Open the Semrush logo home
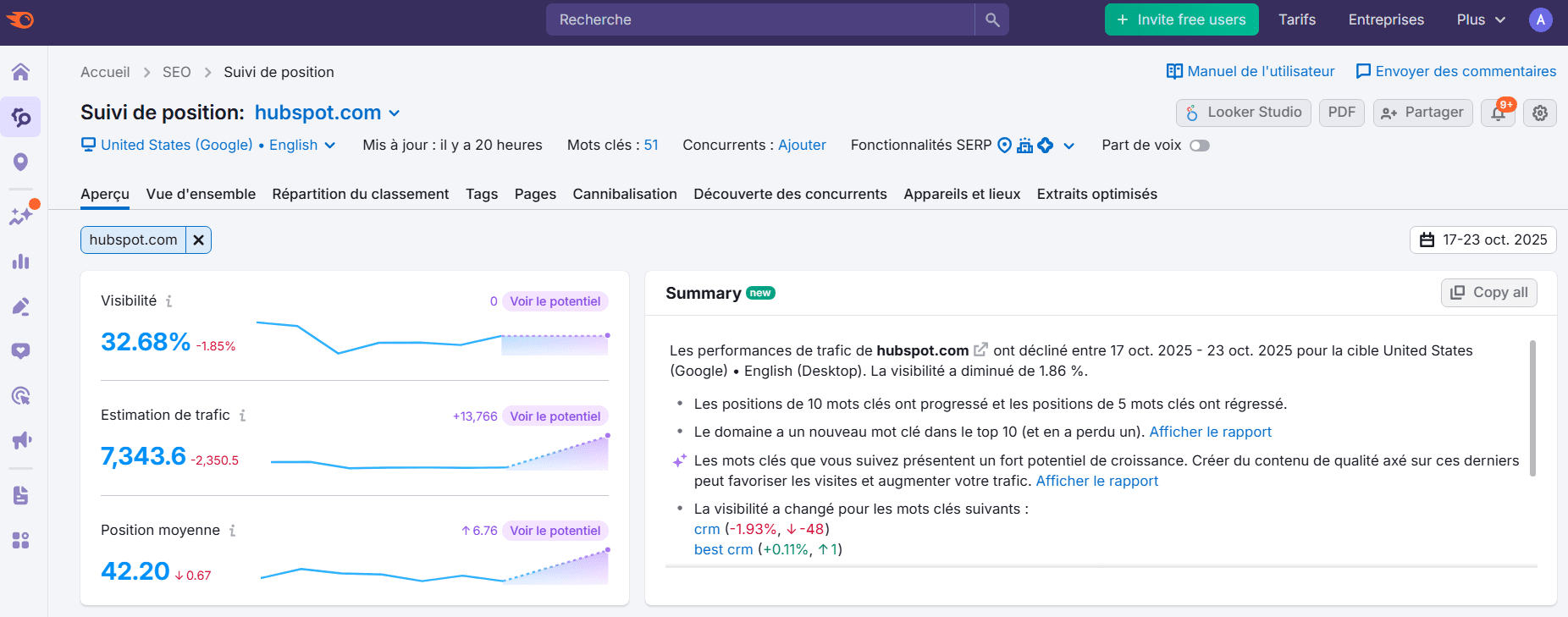The width and height of the screenshot is (1568, 617). 20,19
